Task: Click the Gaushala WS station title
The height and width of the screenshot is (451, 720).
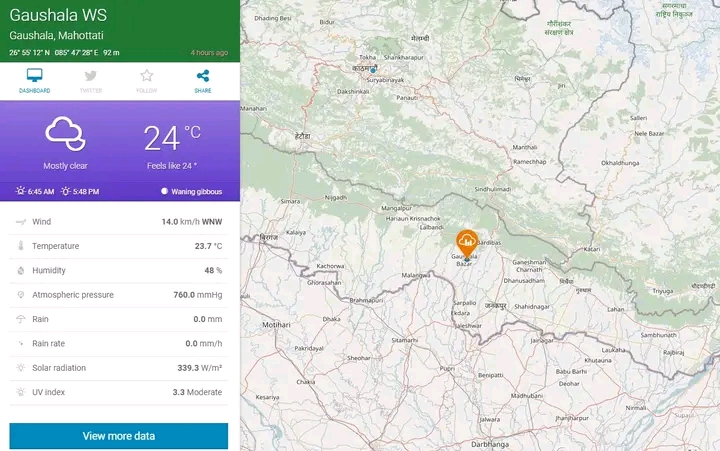Action: tap(58, 16)
